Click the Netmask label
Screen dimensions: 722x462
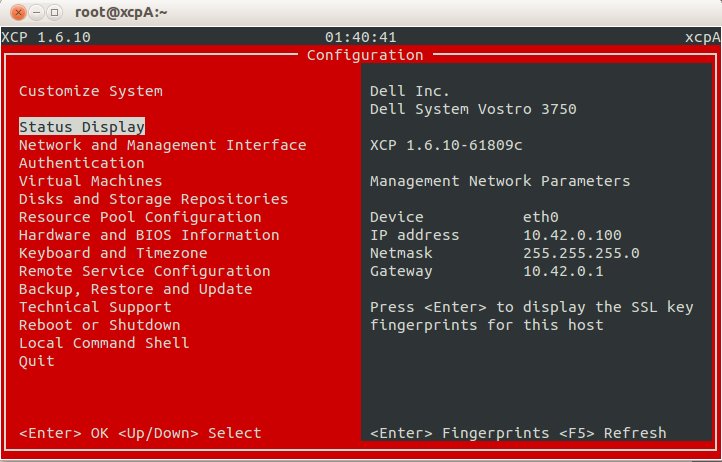[x=401, y=252]
